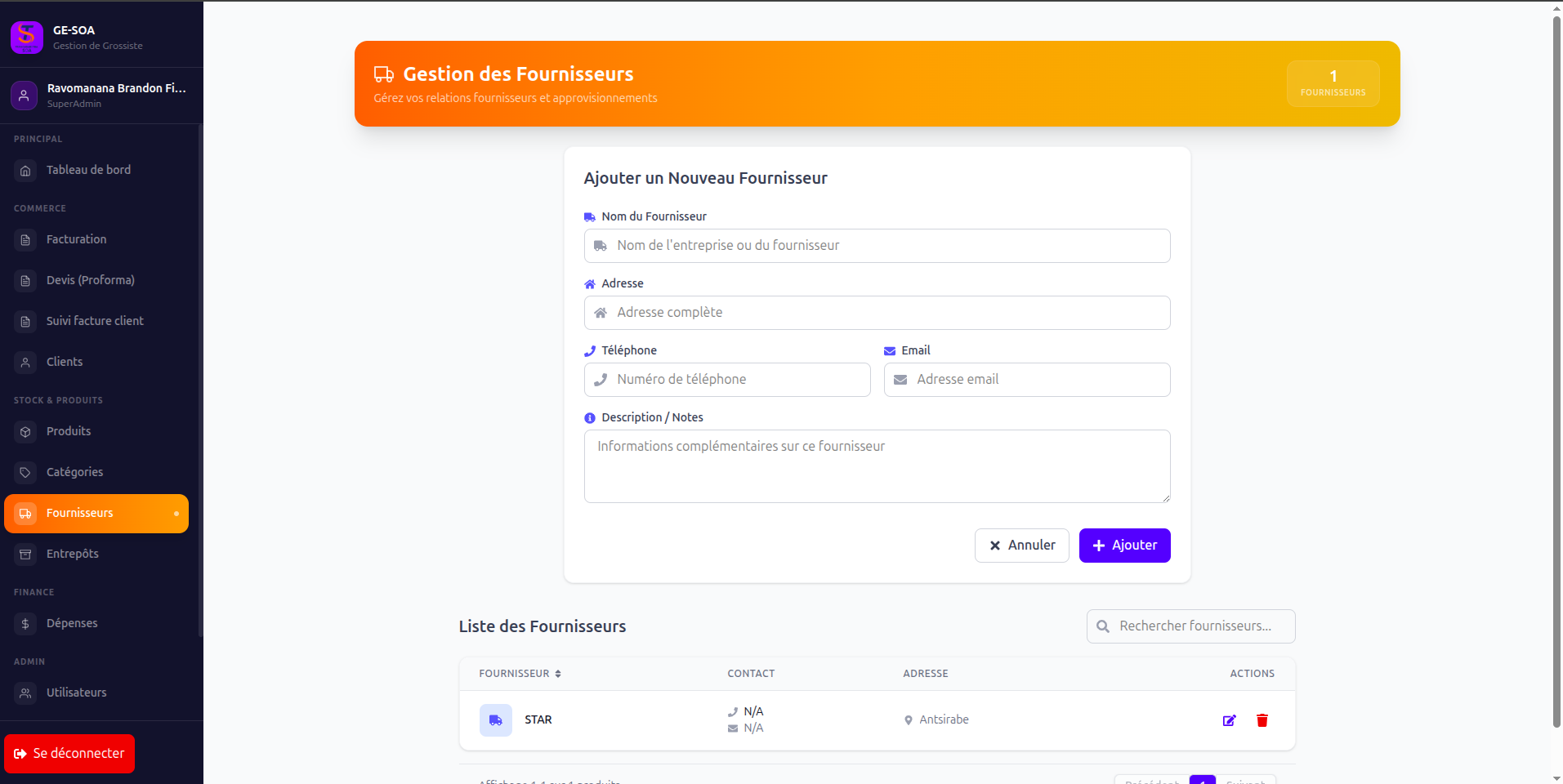The image size is (1563, 784).
Task: Click the page vertical scrollbar
Action: pyautogui.click(x=1556, y=372)
